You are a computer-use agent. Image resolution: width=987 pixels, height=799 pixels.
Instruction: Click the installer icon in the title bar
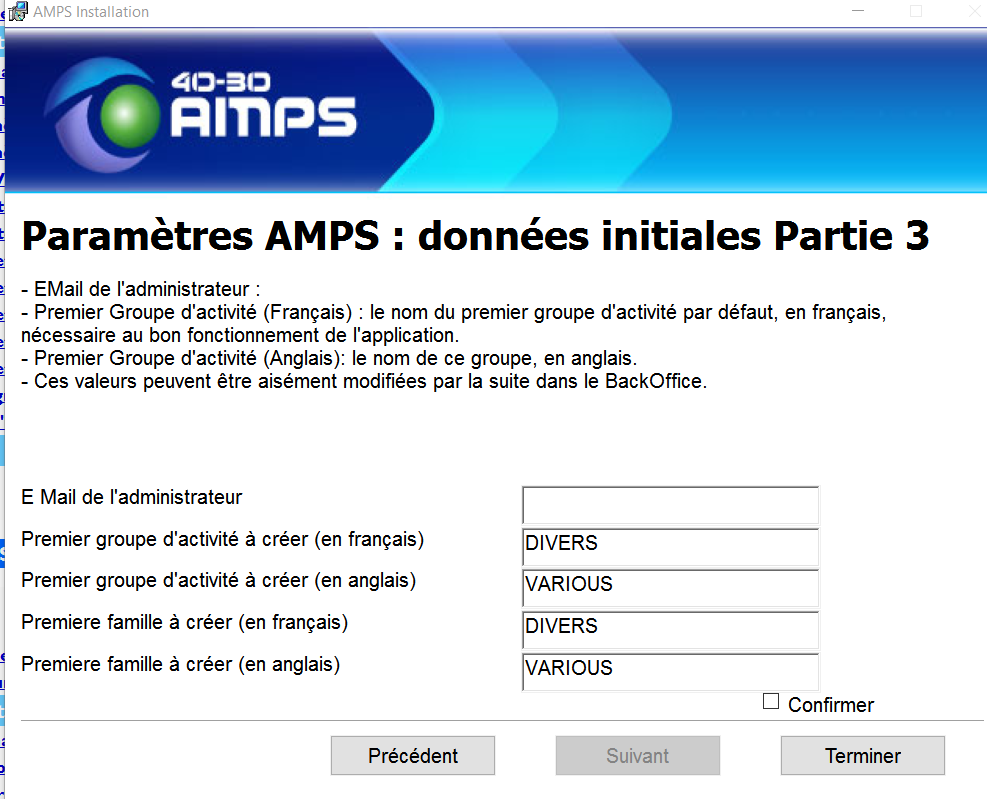[18, 12]
